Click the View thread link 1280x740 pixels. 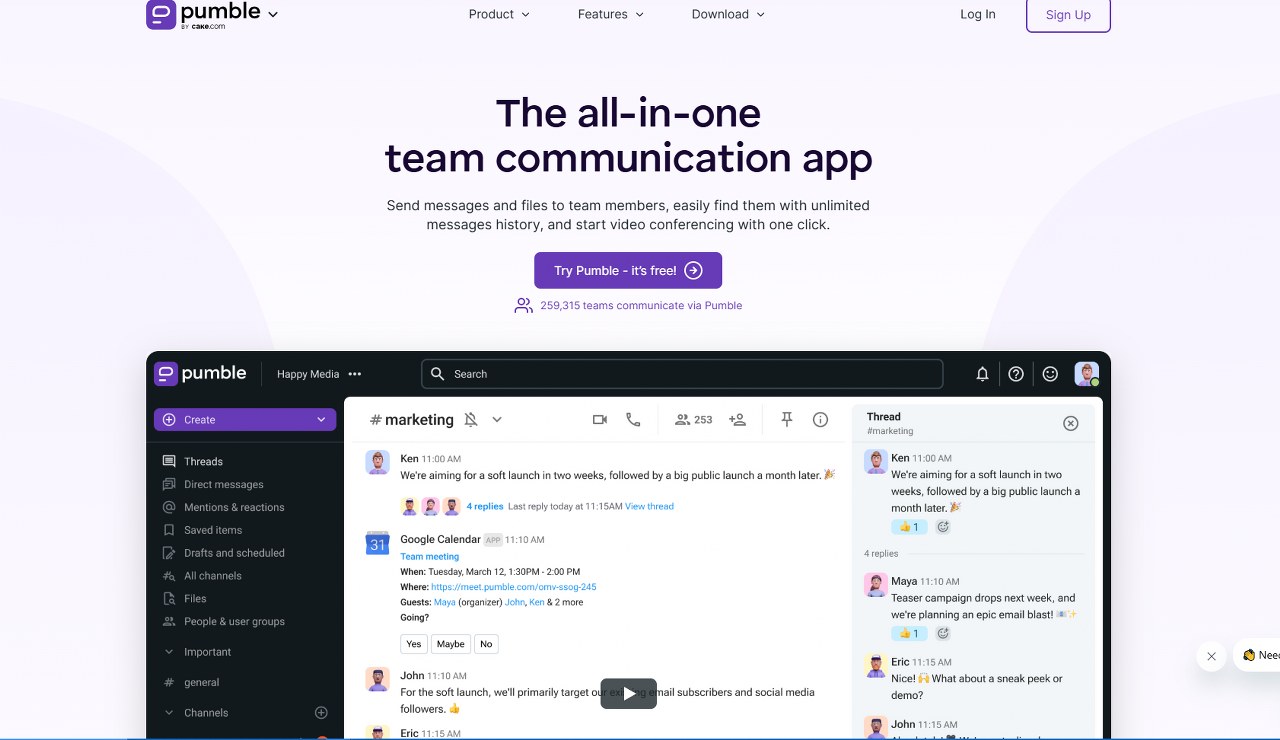649,506
